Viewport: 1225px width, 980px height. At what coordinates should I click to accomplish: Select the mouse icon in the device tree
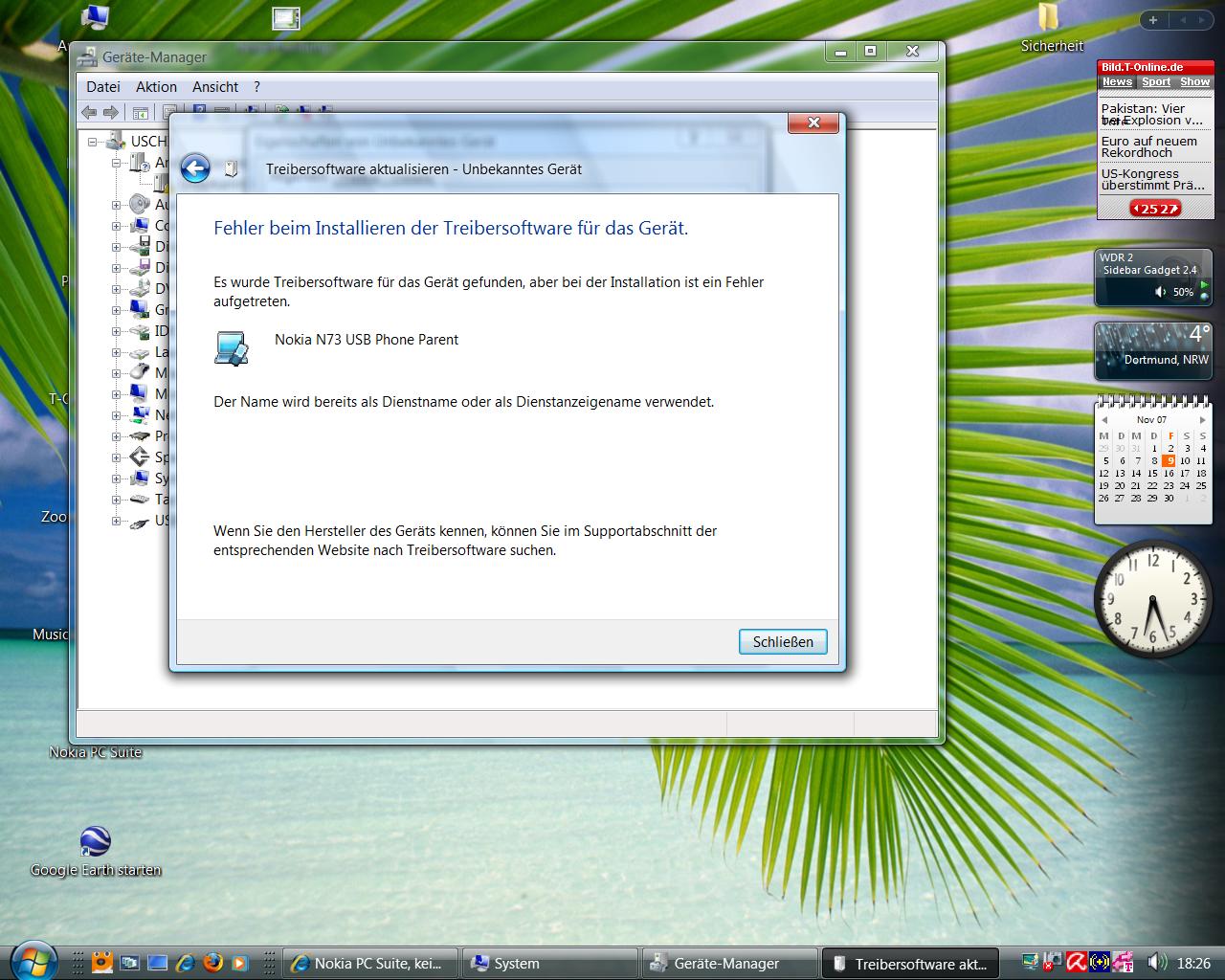tap(140, 372)
